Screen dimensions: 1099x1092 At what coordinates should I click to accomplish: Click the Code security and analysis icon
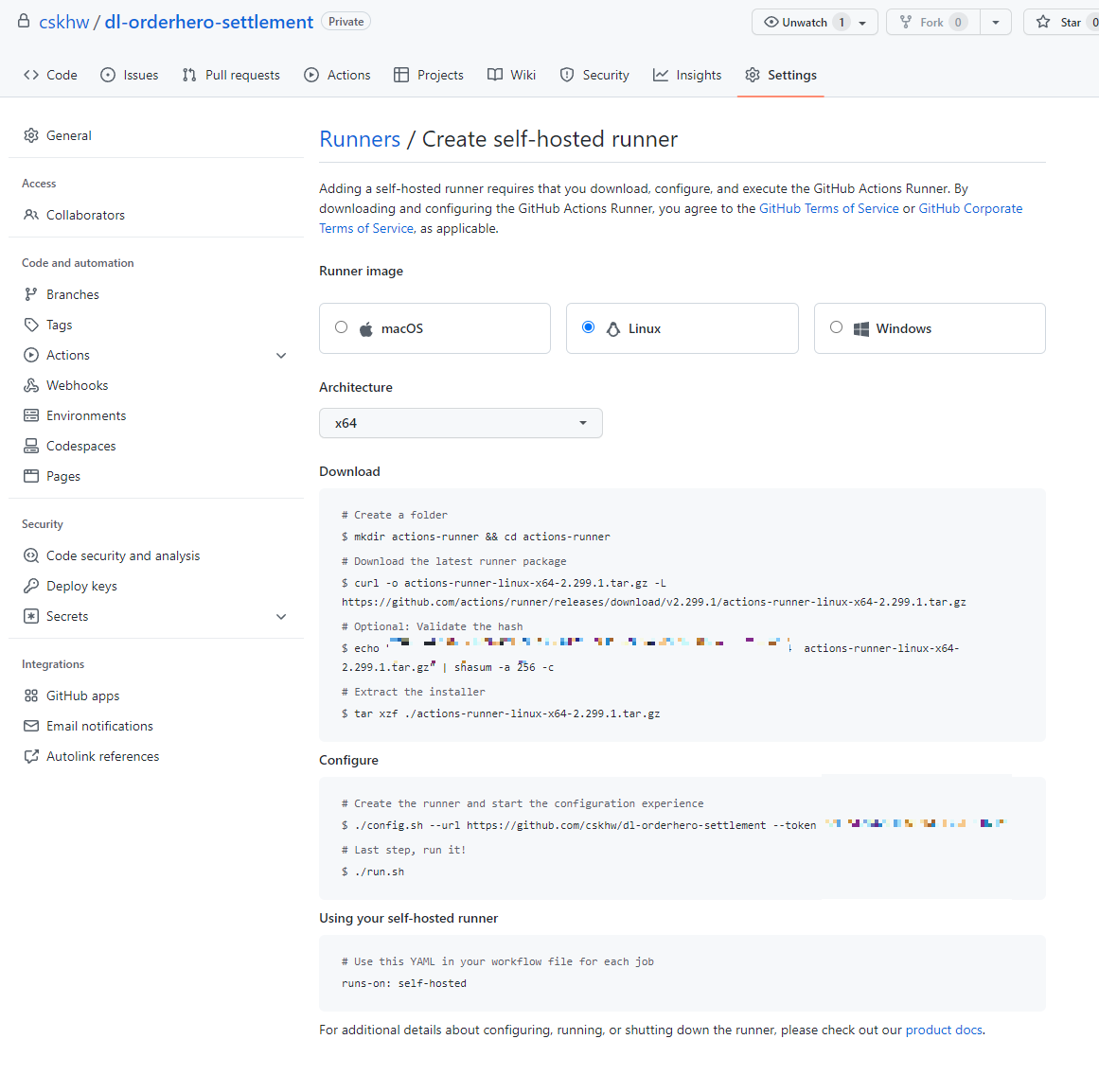[x=31, y=555]
